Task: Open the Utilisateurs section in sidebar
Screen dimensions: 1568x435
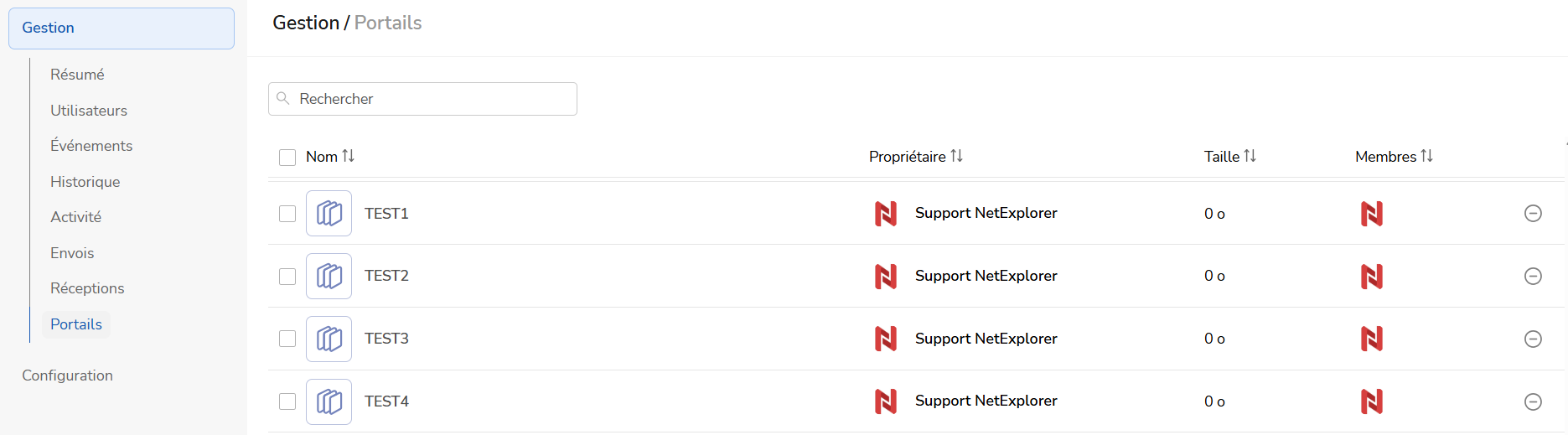Action: (x=89, y=111)
